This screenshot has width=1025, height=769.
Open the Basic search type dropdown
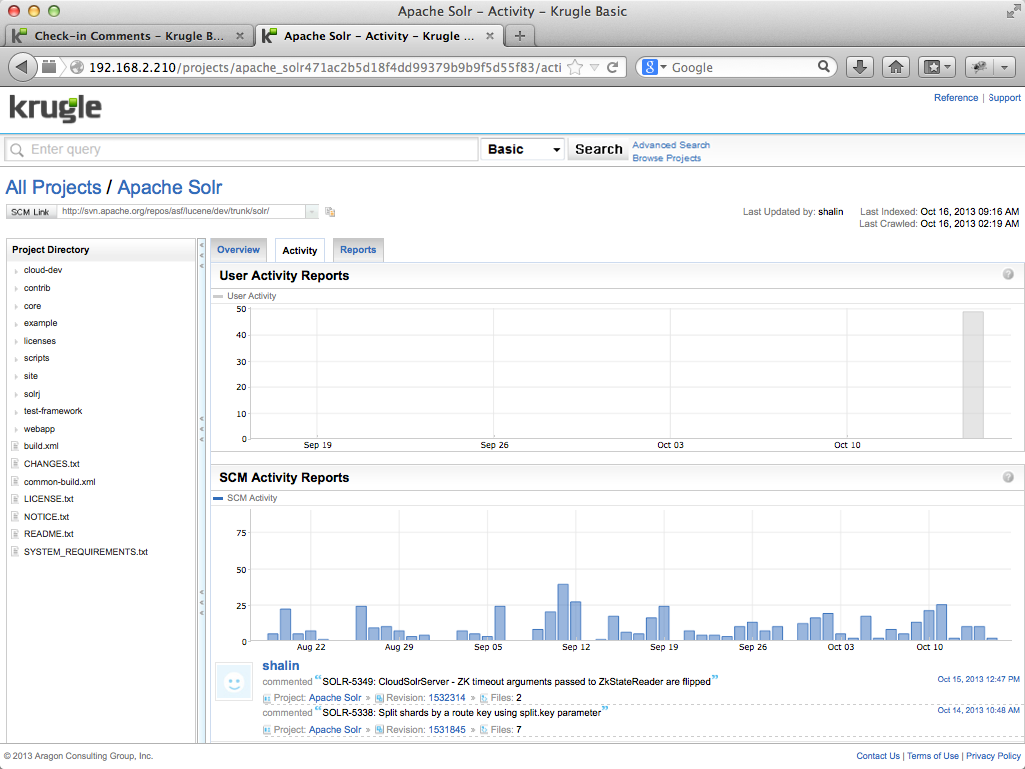click(x=522, y=149)
